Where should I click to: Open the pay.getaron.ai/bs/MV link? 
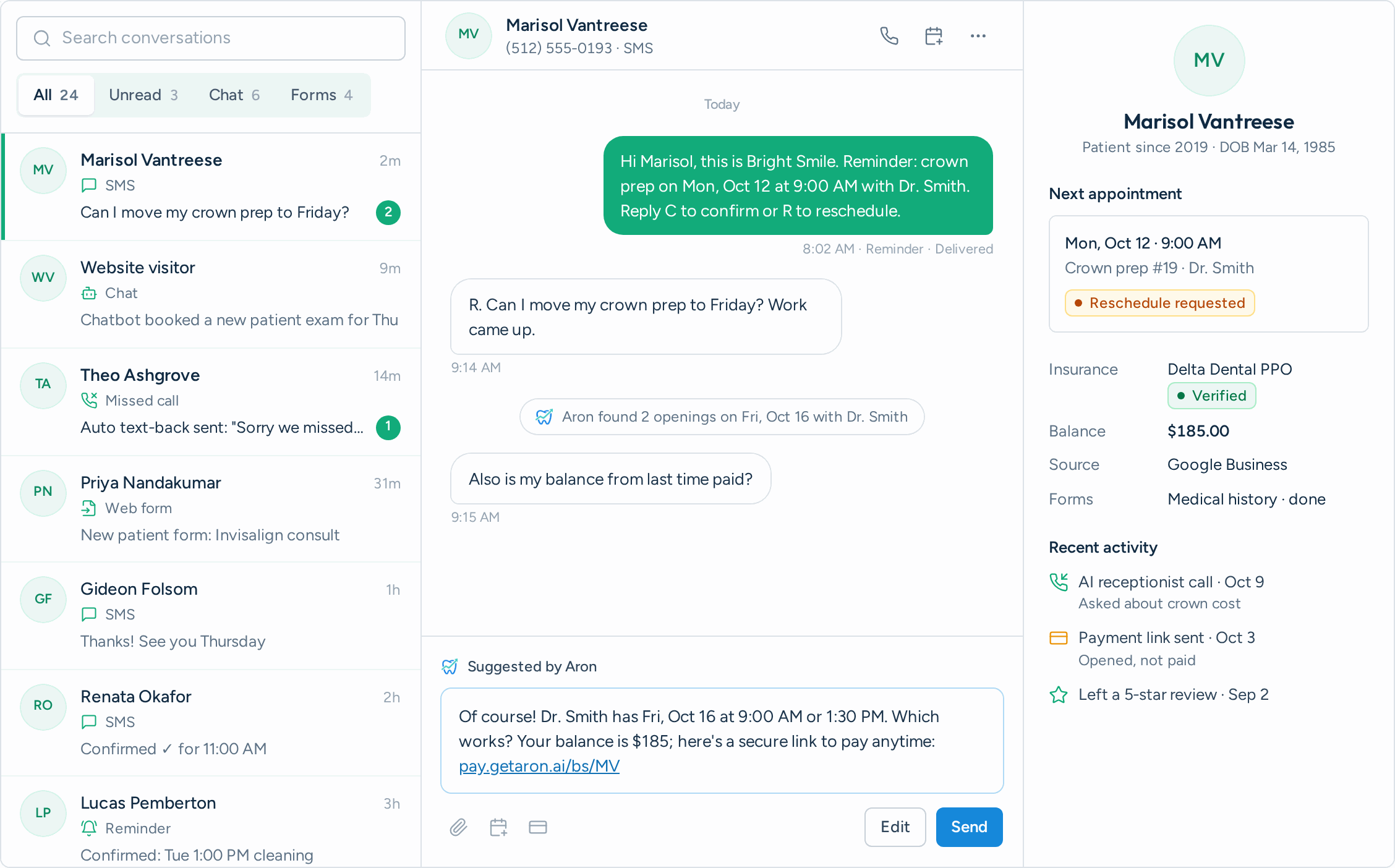click(539, 766)
